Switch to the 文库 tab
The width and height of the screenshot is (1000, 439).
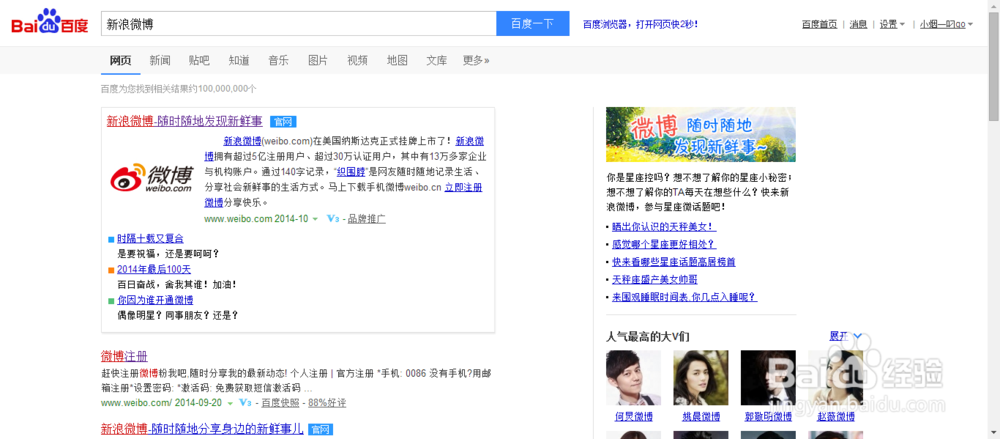pyautogui.click(x=436, y=61)
